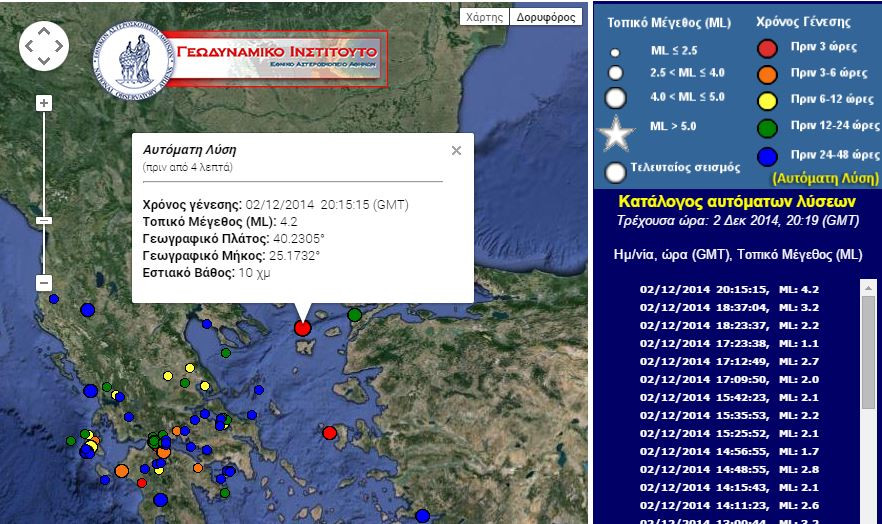The image size is (882, 524).
Task: Switch to Δορυφόρος satellite view
Action: 546,17
